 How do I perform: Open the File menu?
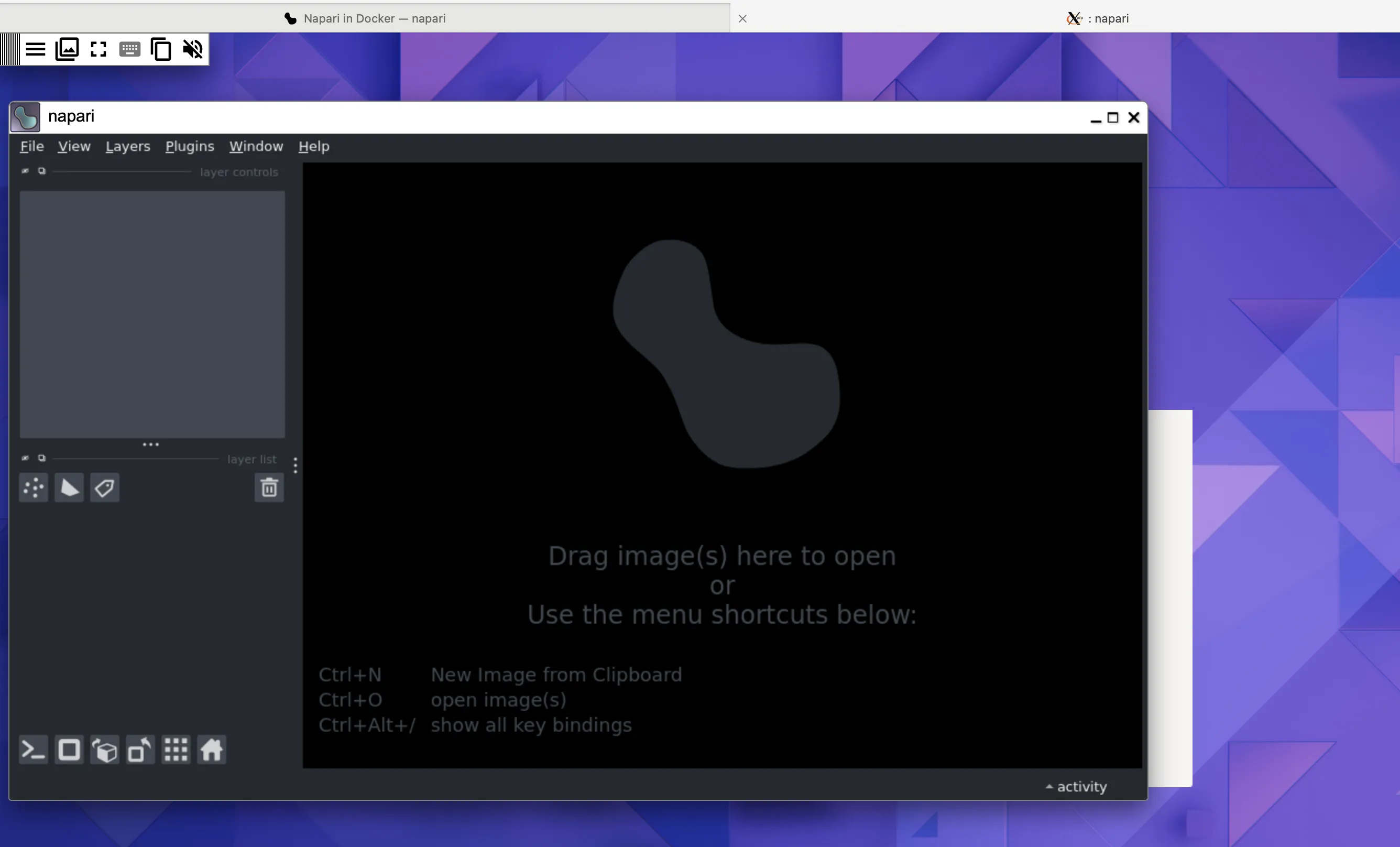(32, 146)
